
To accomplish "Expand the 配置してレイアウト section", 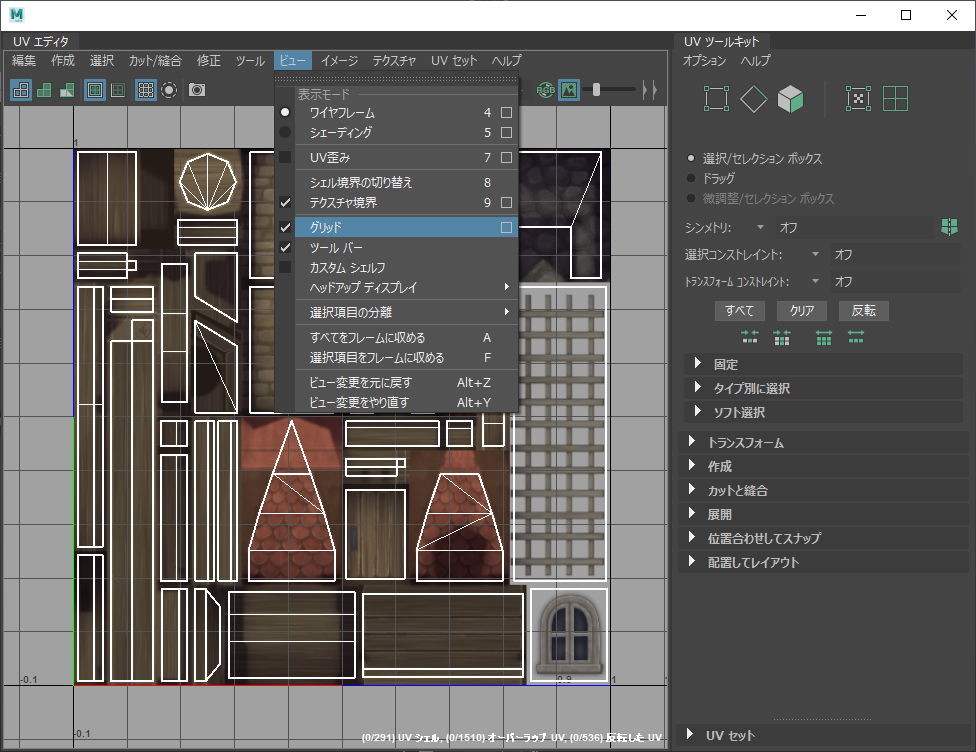I will (x=692, y=562).
